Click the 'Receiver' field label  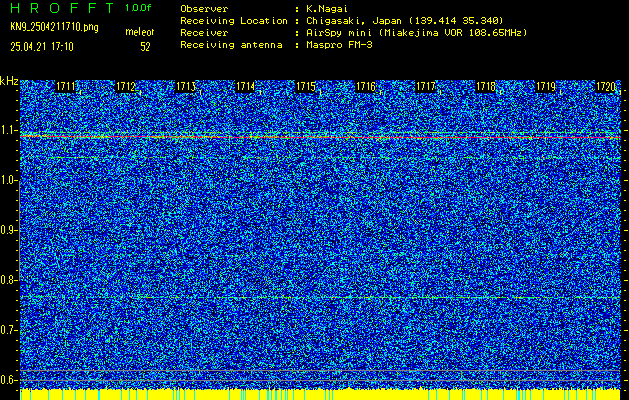coord(204,33)
